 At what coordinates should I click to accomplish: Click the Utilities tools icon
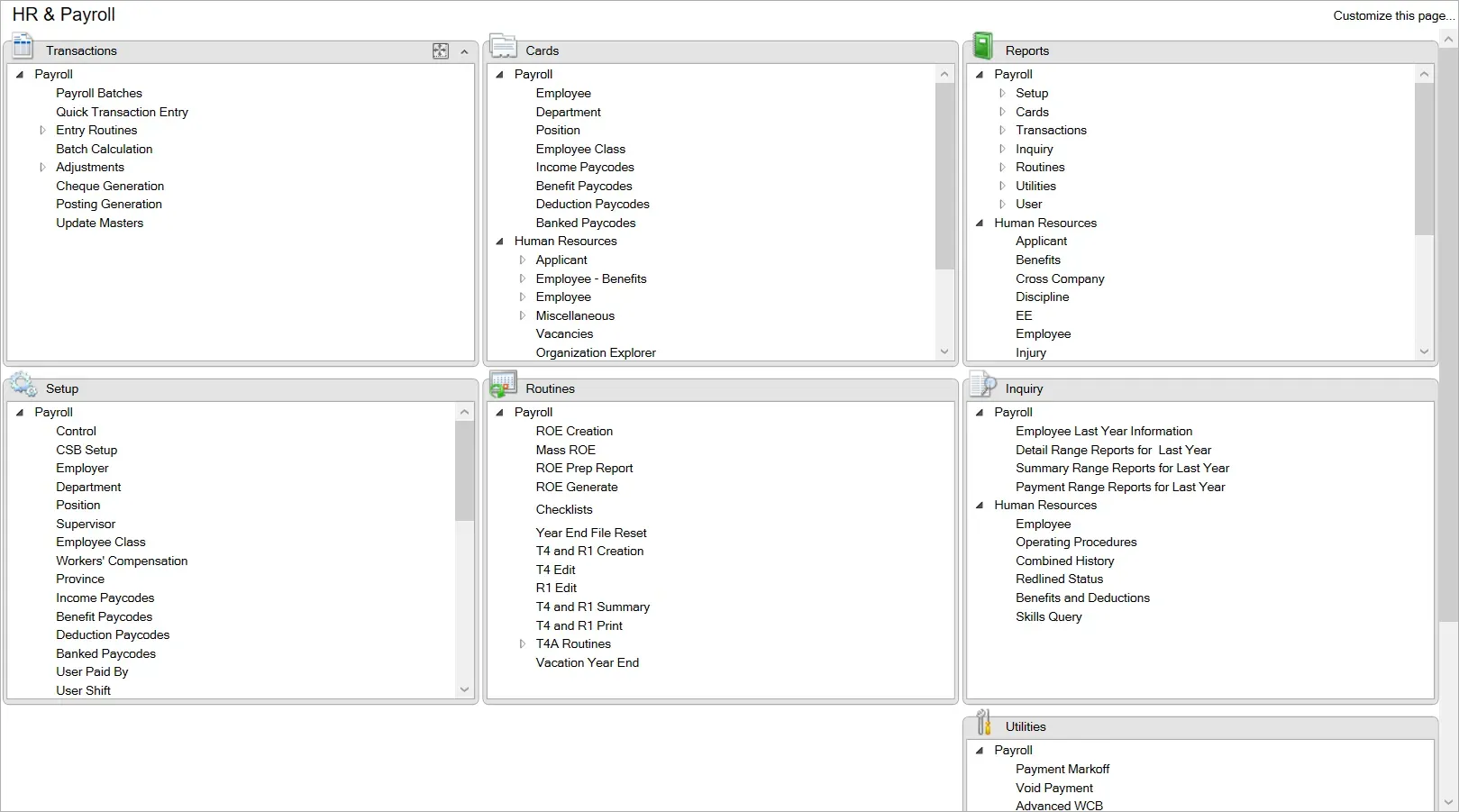coord(984,723)
